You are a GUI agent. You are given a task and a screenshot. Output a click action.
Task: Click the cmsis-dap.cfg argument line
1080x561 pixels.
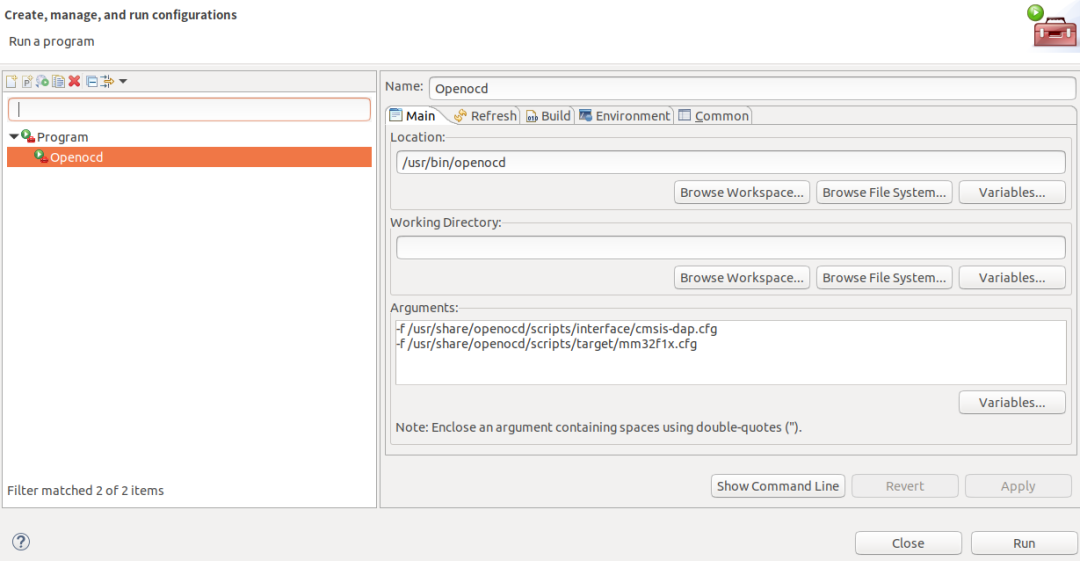(x=557, y=329)
